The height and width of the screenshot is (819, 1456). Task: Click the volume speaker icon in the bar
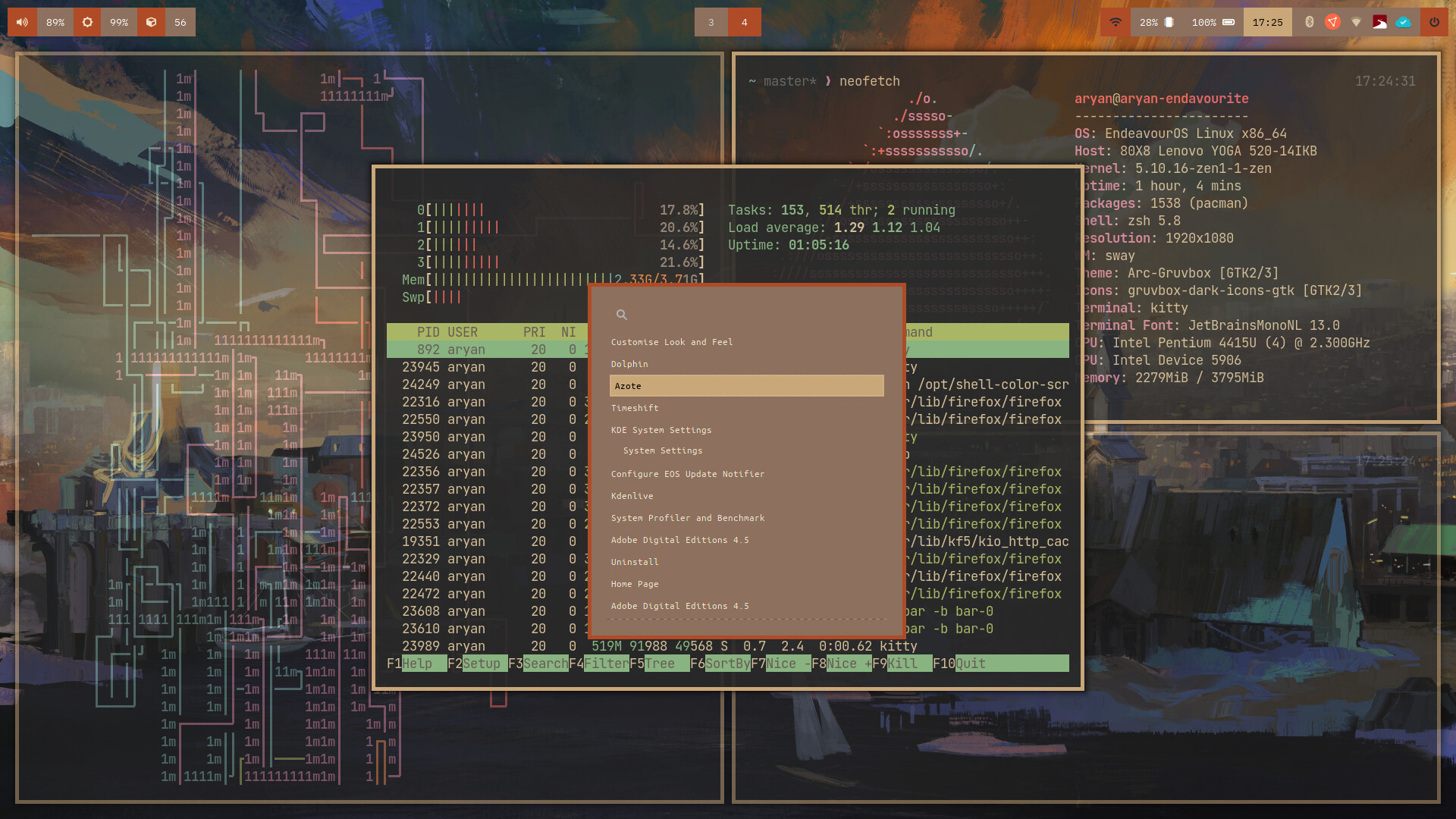click(x=23, y=22)
